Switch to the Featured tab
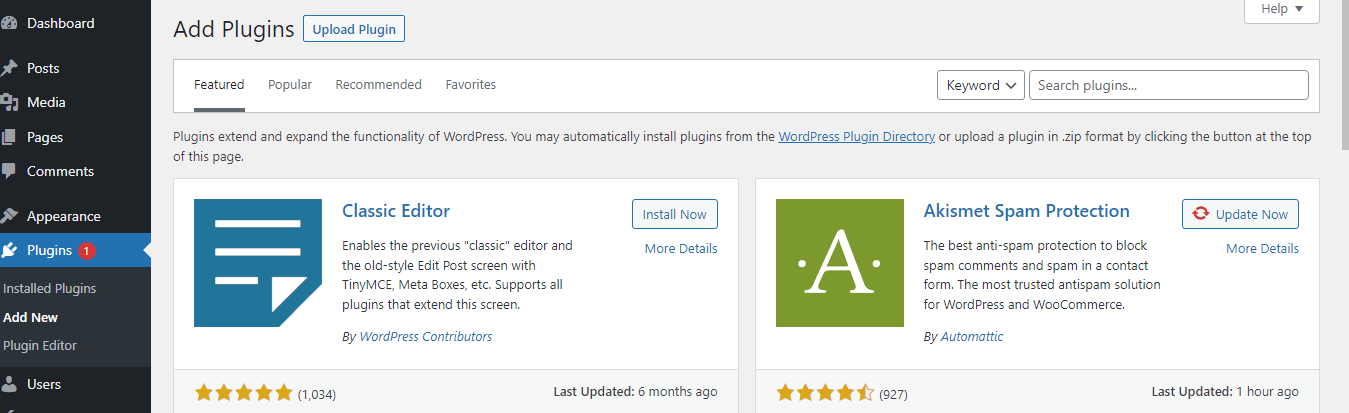This screenshot has height=413, width=1349. [219, 85]
